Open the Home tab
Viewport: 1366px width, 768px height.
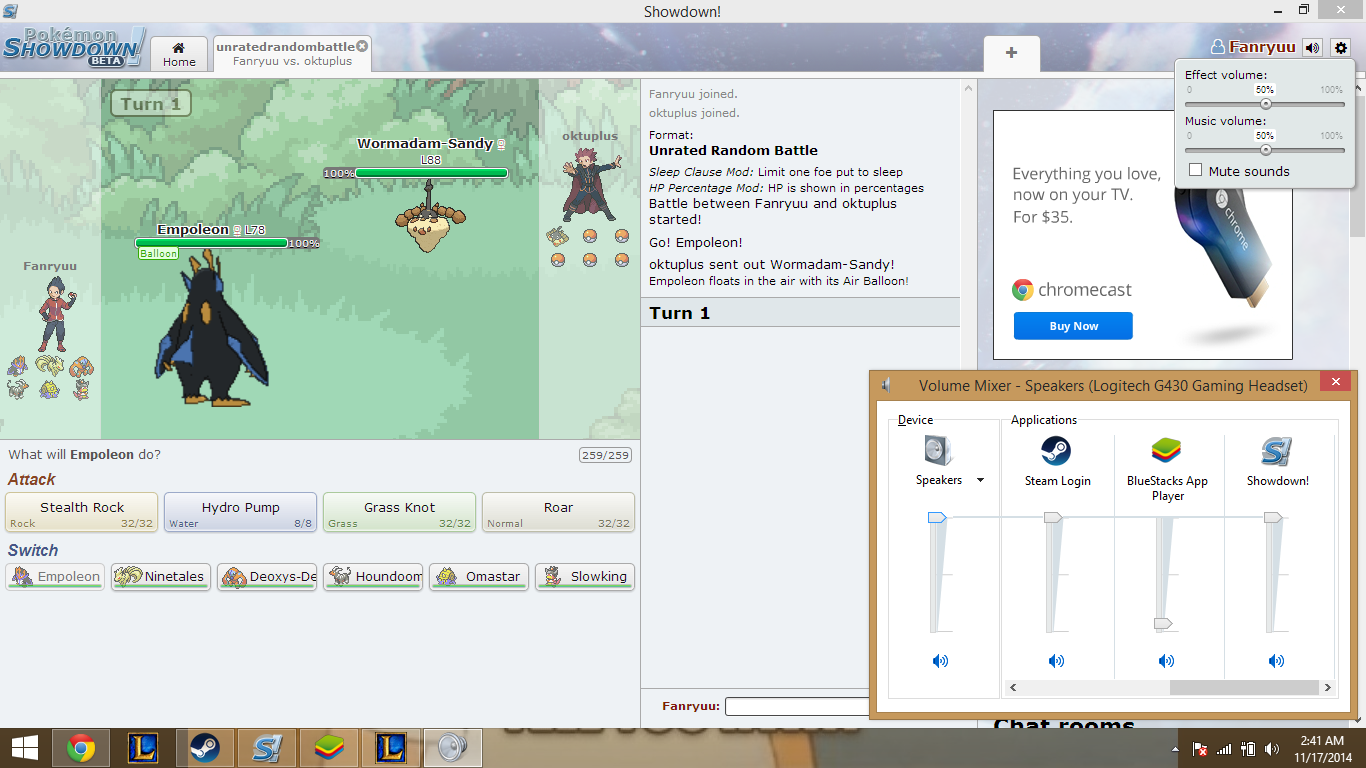pos(179,54)
